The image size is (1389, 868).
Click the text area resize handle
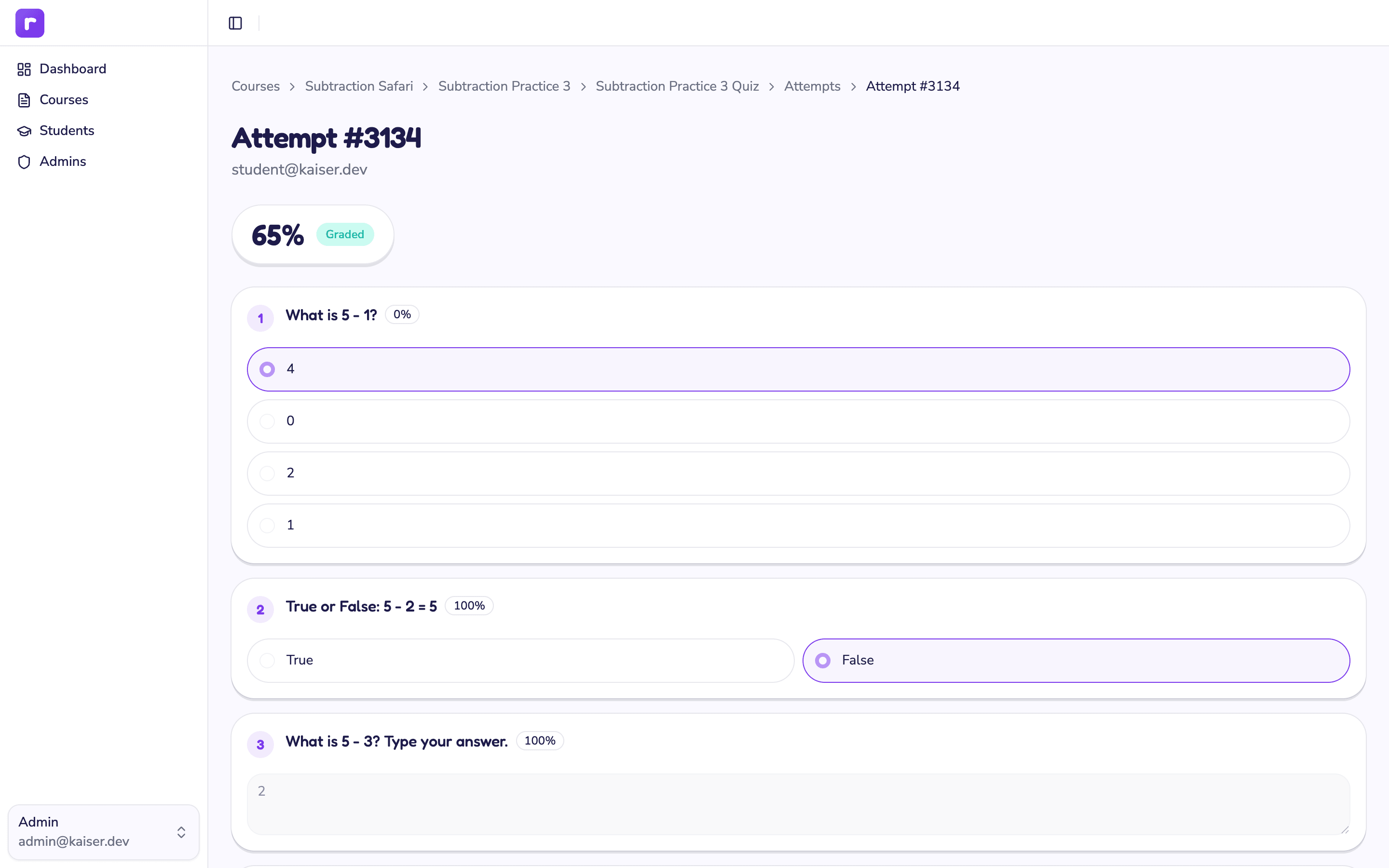pyautogui.click(x=1345, y=829)
